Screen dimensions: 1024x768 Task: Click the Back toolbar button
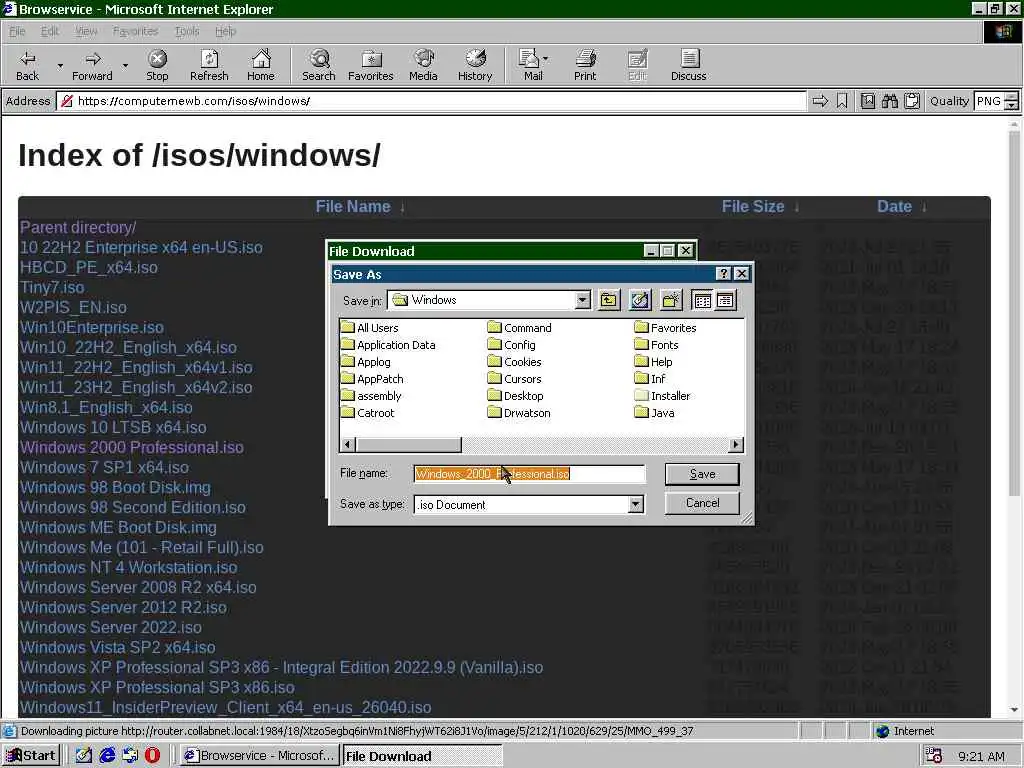(27, 65)
